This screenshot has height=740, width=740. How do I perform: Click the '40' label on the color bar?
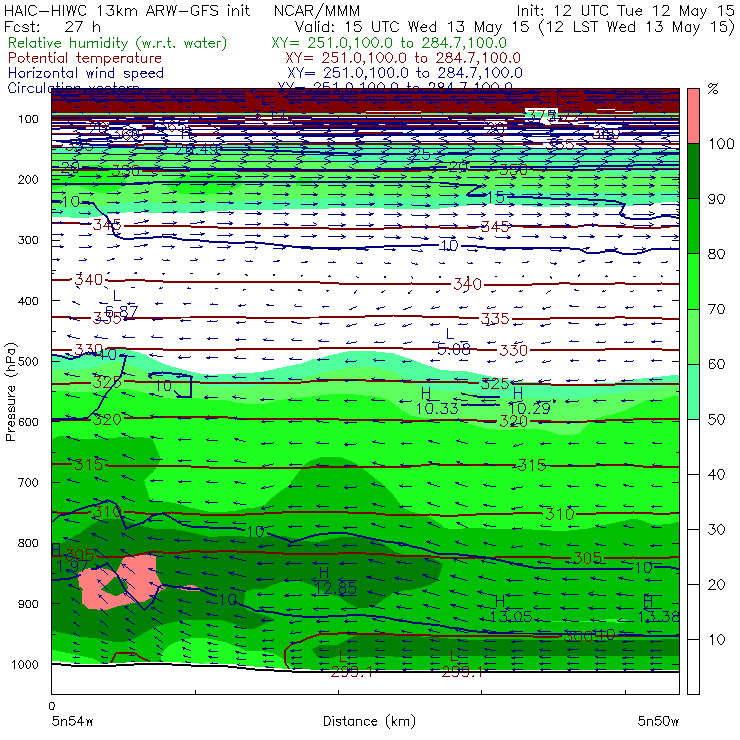click(716, 474)
